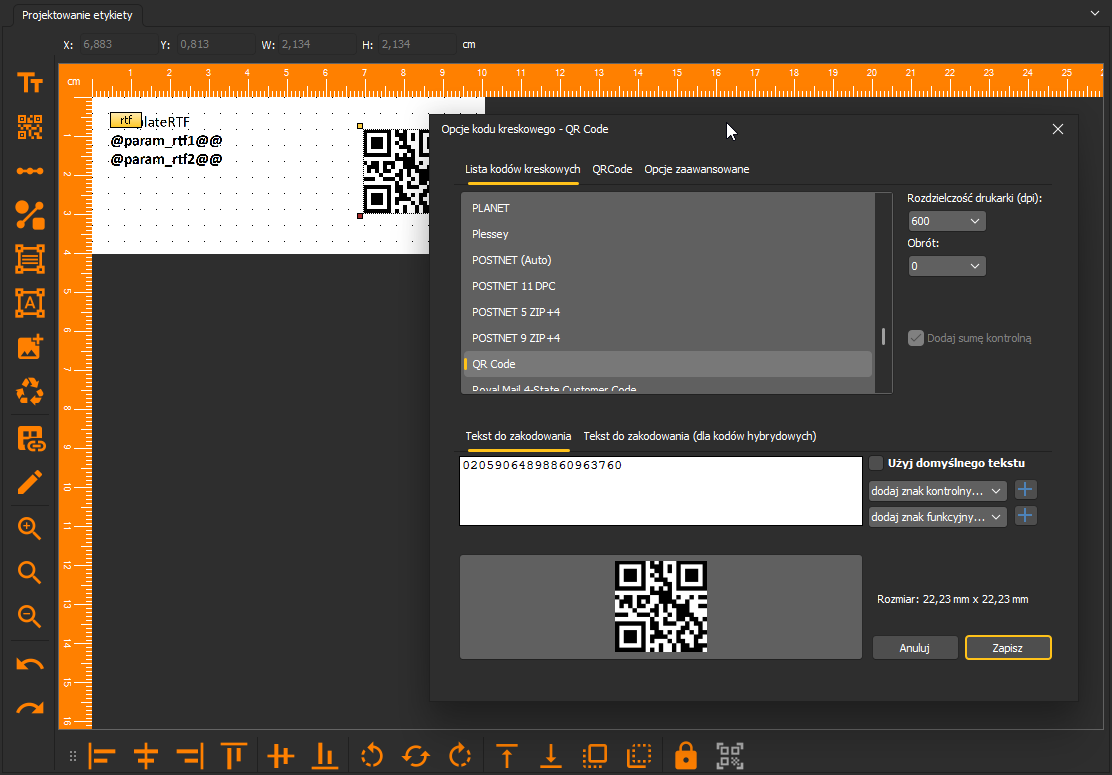Select 'POSTNET (Auto)' barcode type

[668, 260]
